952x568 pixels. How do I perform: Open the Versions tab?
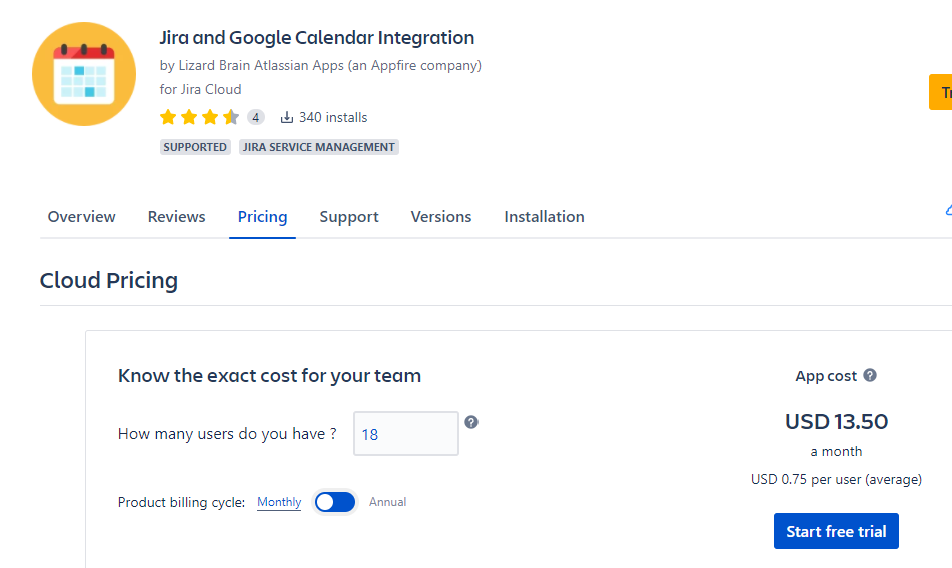(x=441, y=217)
